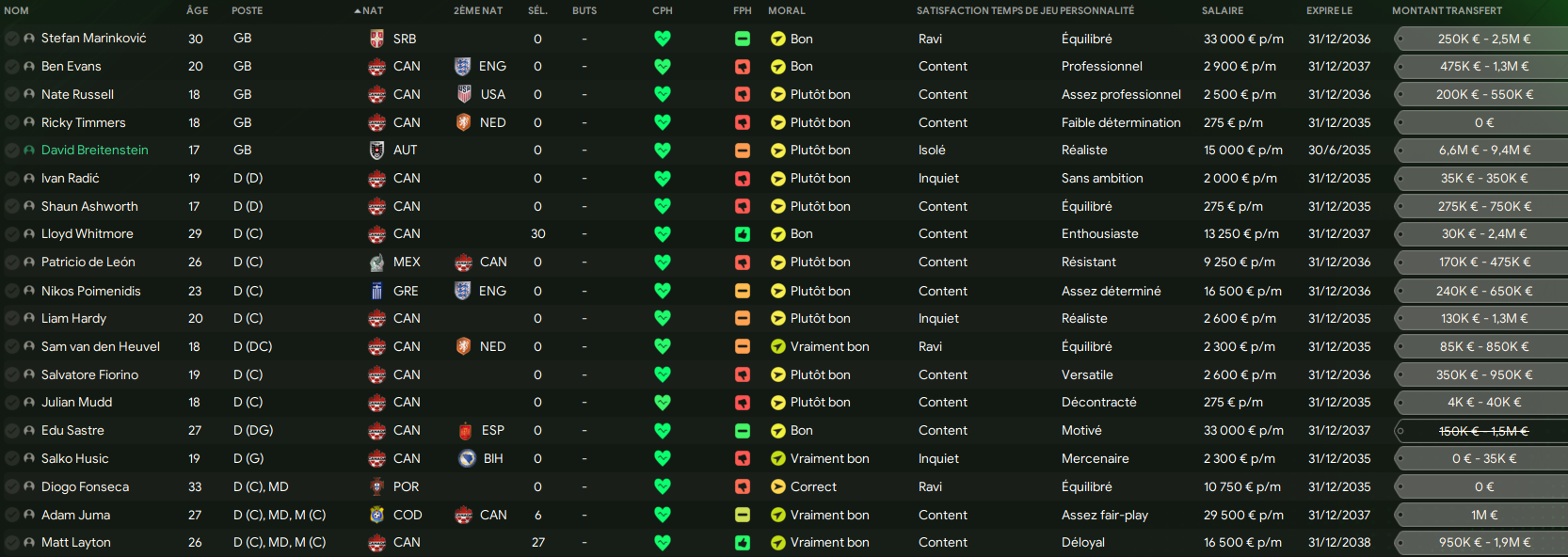This screenshot has height=557, width=1568.
Task: Sort the list by the NAT column
Action: pos(372,10)
